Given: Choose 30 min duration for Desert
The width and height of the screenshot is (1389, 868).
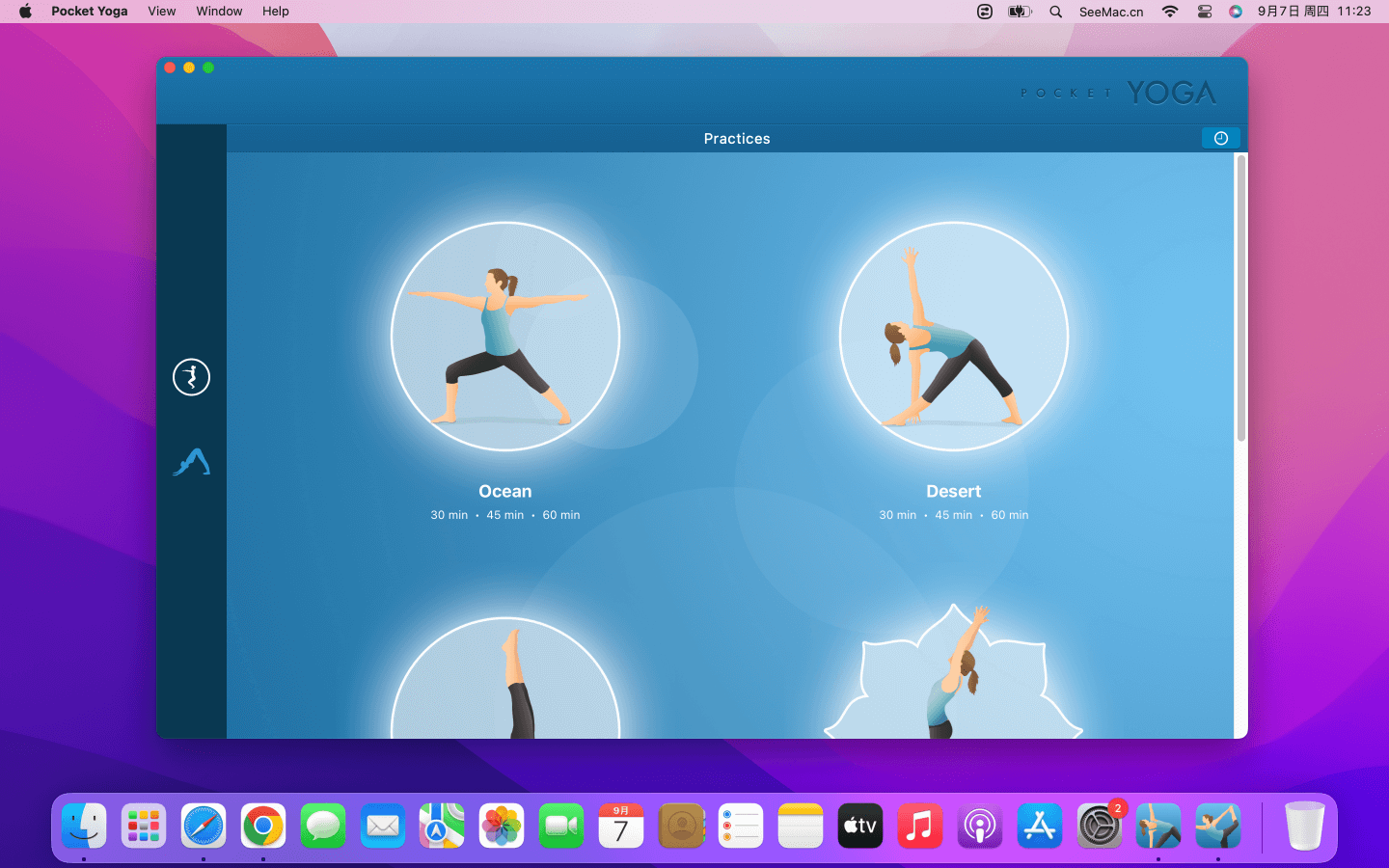Looking at the screenshot, I should 897,515.
